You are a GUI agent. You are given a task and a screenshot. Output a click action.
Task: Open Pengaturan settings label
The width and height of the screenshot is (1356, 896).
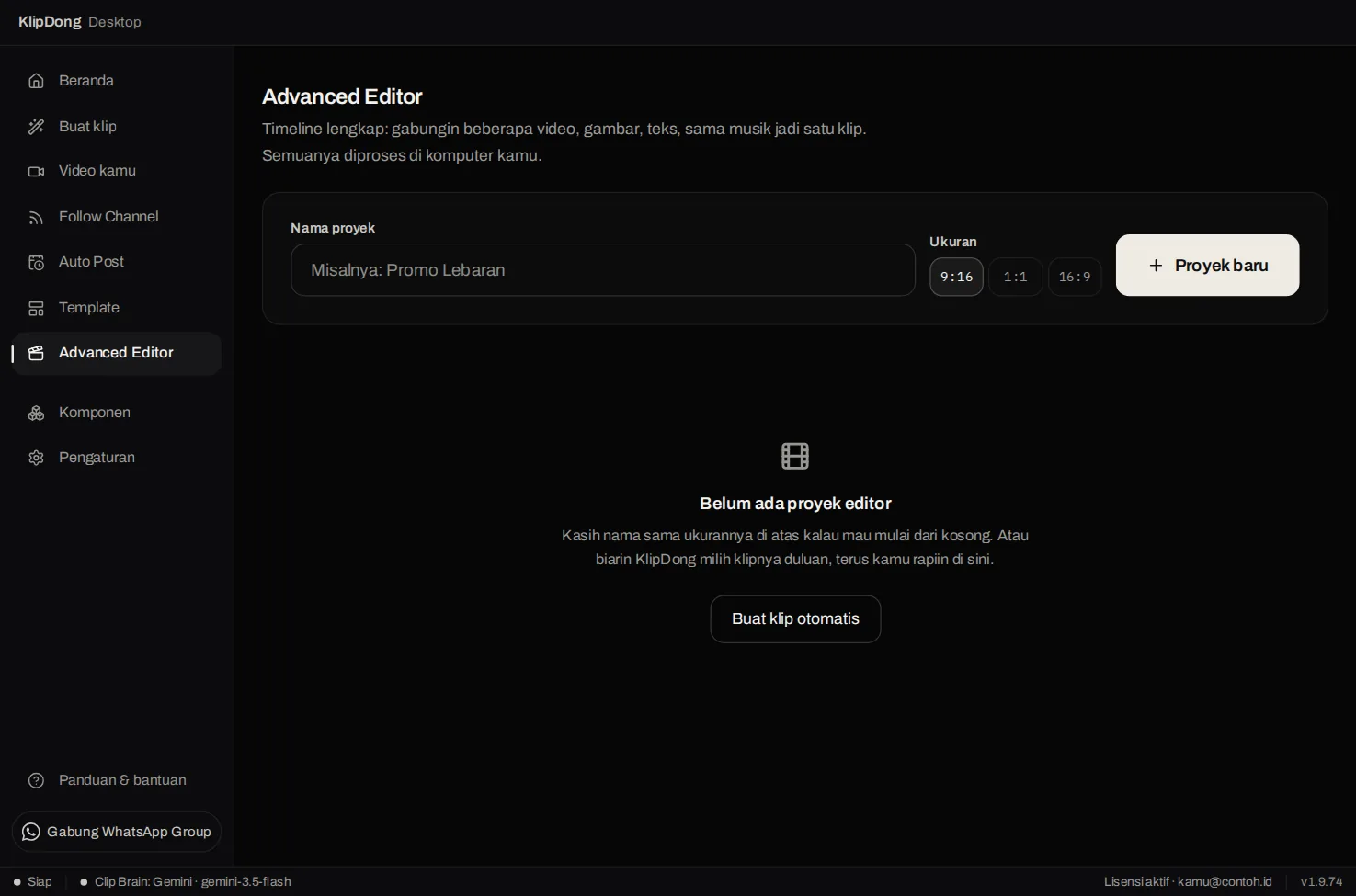[97, 458]
